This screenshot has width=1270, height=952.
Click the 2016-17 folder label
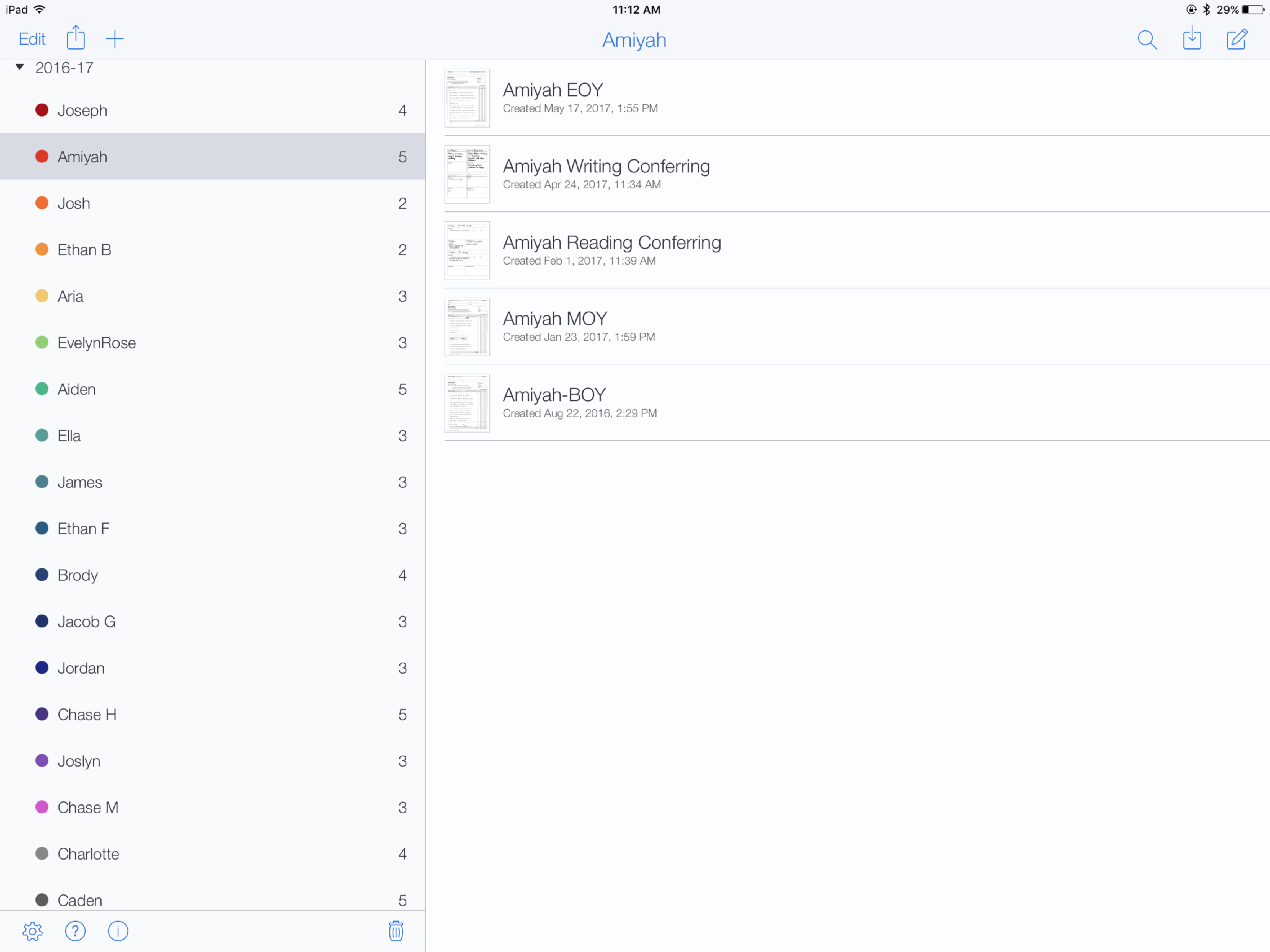[x=64, y=68]
